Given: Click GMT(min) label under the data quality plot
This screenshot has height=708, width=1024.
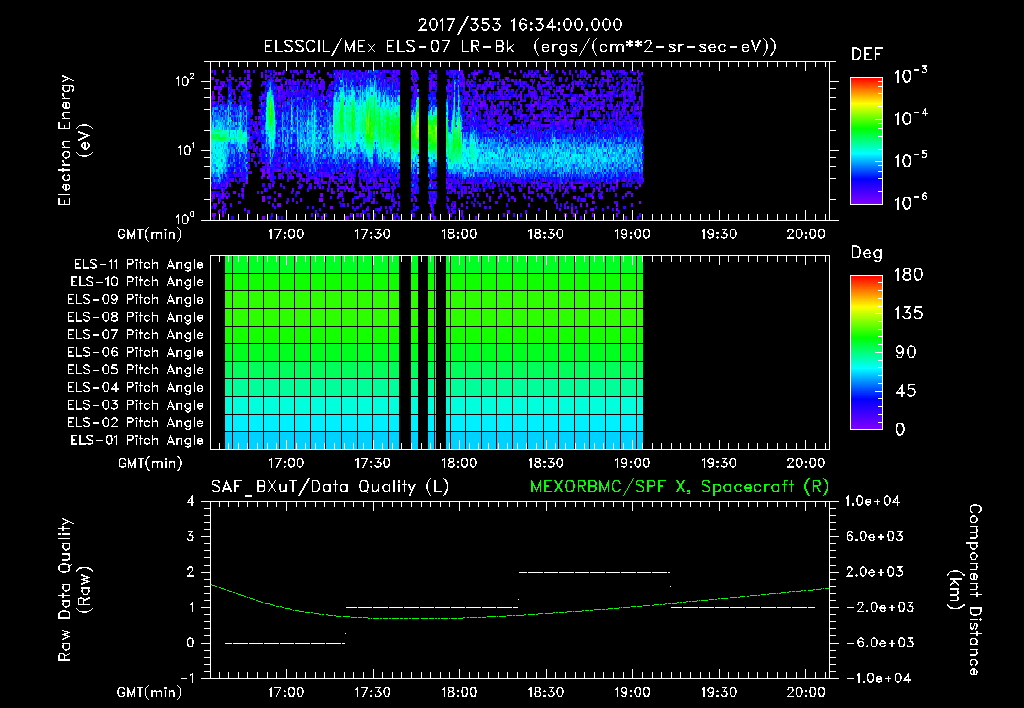Looking at the screenshot, I should click(150, 692).
